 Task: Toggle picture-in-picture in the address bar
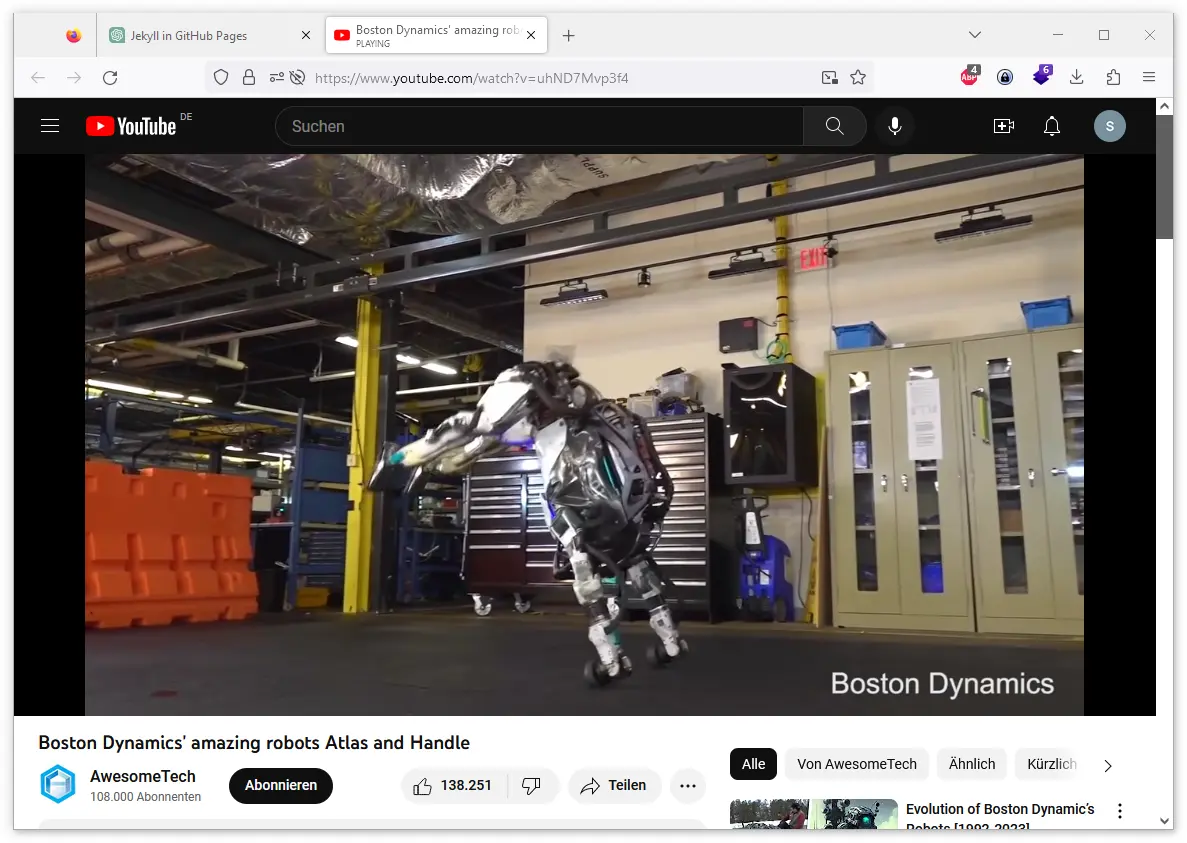click(828, 78)
